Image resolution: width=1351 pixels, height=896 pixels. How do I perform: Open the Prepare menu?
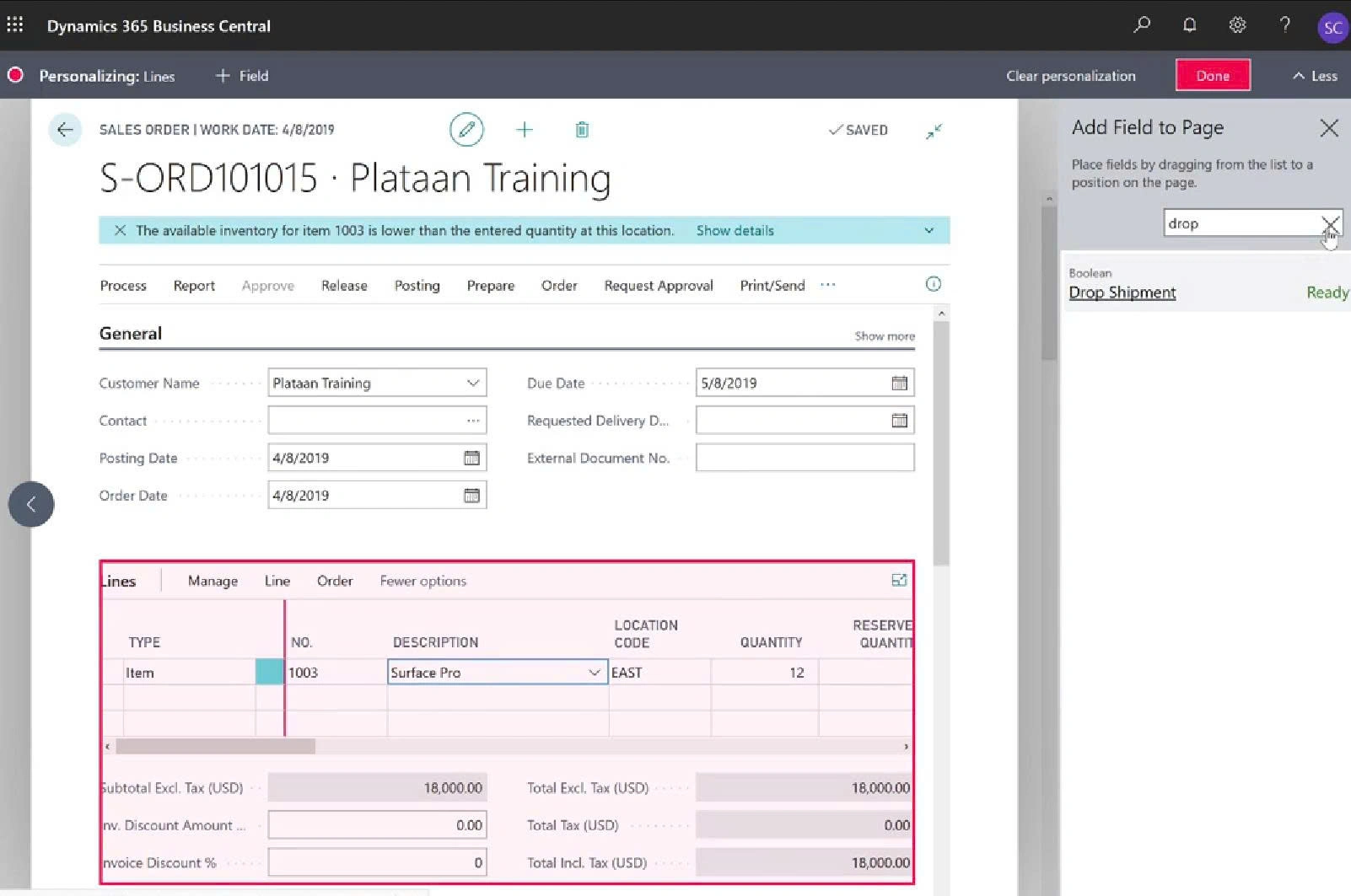491,286
